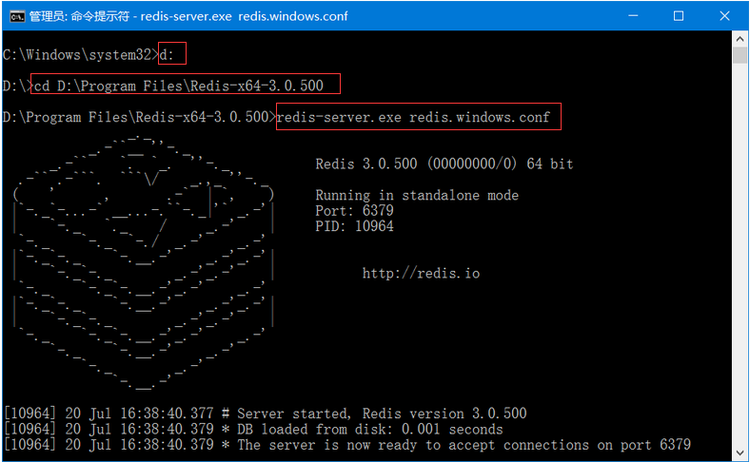Image resolution: width=750 pixels, height=462 pixels.
Task: Click the command prompt icon in title bar
Action: point(17,17)
